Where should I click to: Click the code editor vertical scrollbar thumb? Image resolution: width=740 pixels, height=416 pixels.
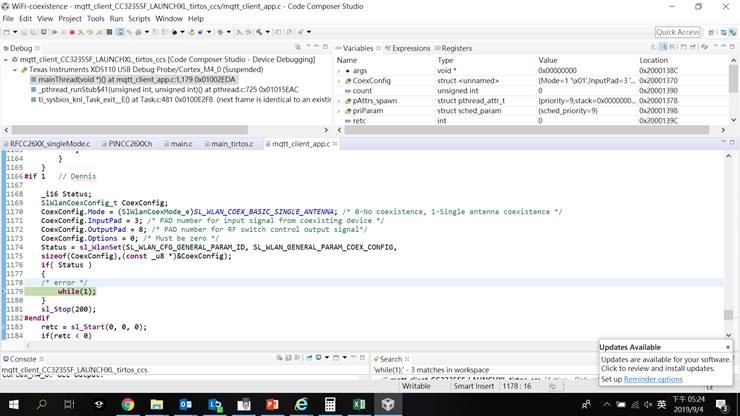[728, 314]
